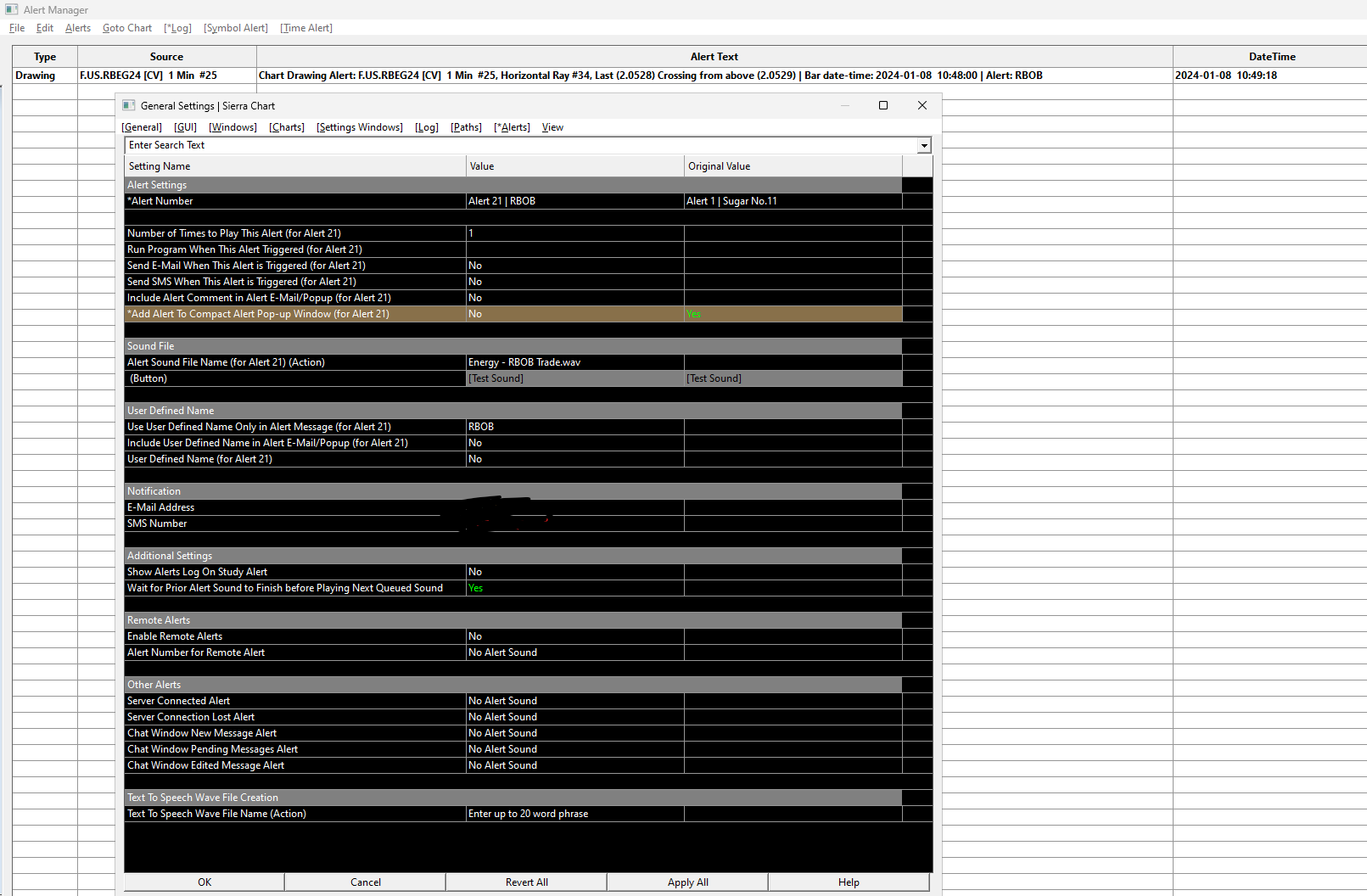The image size is (1367, 896).
Task: Open the [Symbol Alert] menu item
Action: click(236, 28)
